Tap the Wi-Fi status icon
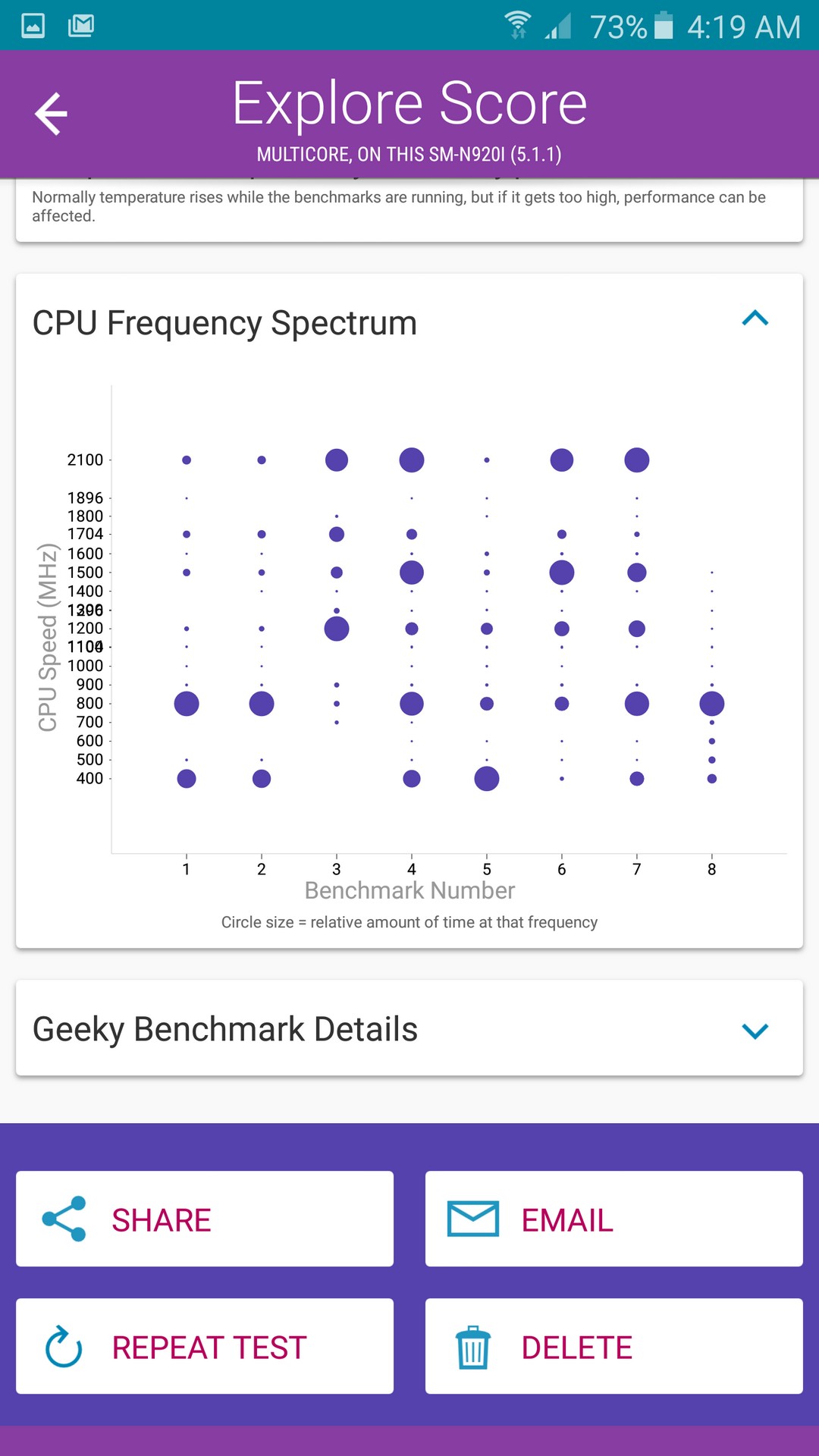The height and width of the screenshot is (1456, 819). click(x=518, y=26)
